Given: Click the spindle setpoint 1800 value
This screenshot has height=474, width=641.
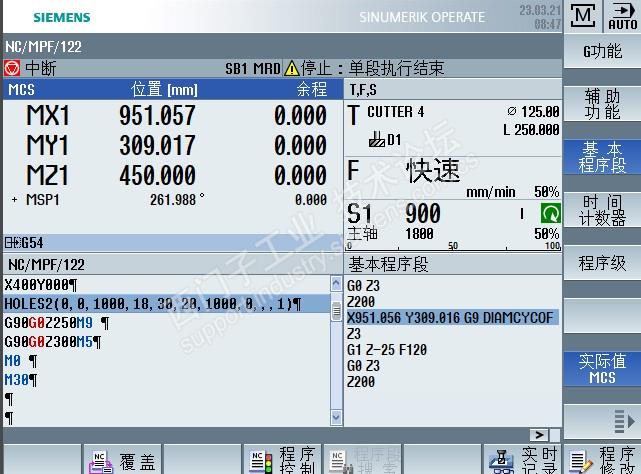Looking at the screenshot, I should (419, 234).
